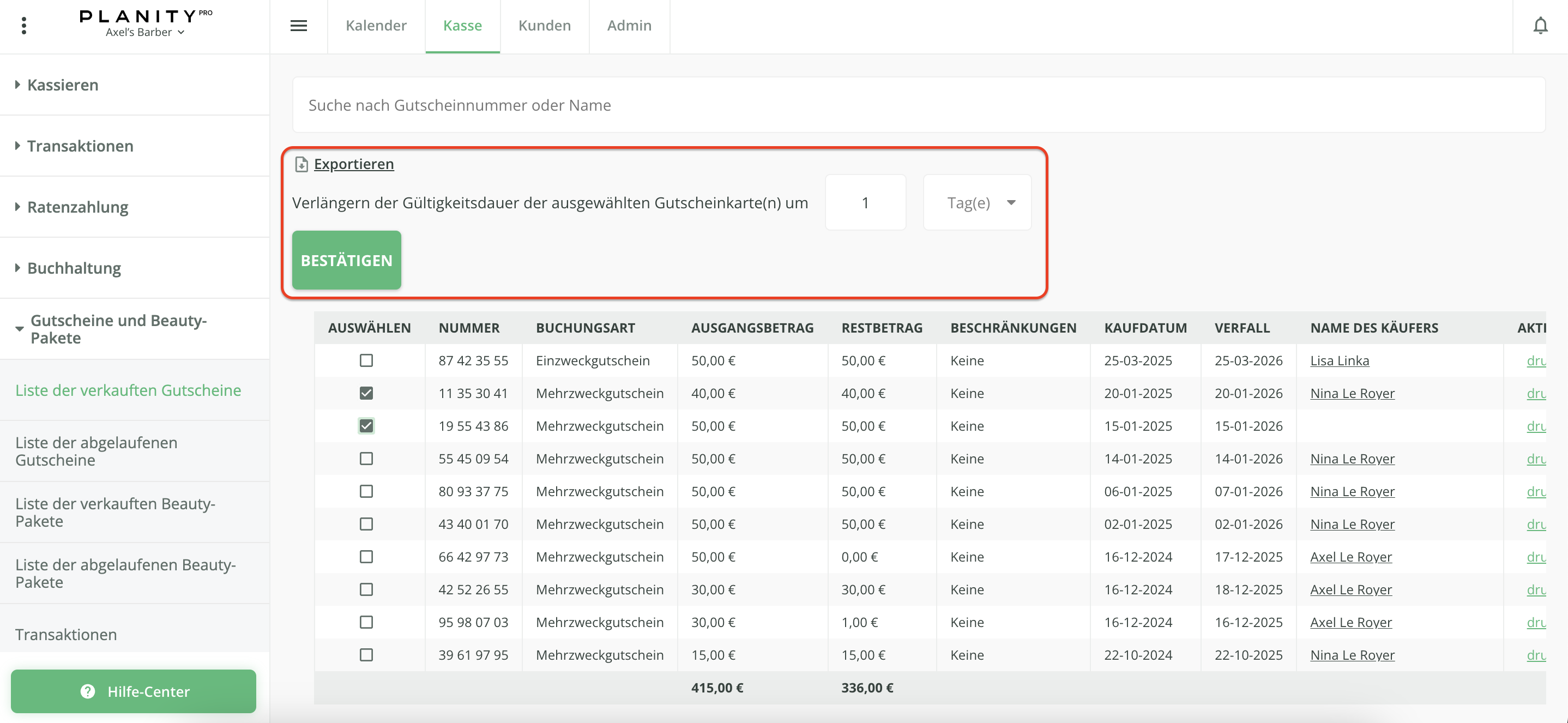Open buyer link Lisa Linka

point(1339,360)
